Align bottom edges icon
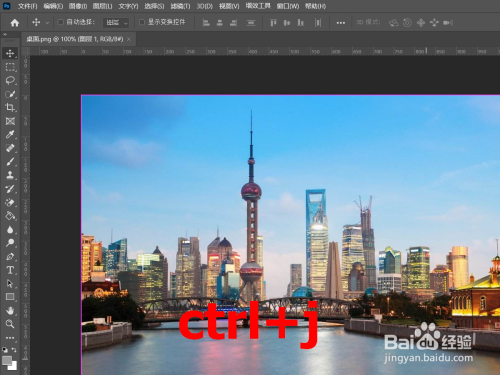The height and width of the screenshot is (375, 500). (x=300, y=23)
